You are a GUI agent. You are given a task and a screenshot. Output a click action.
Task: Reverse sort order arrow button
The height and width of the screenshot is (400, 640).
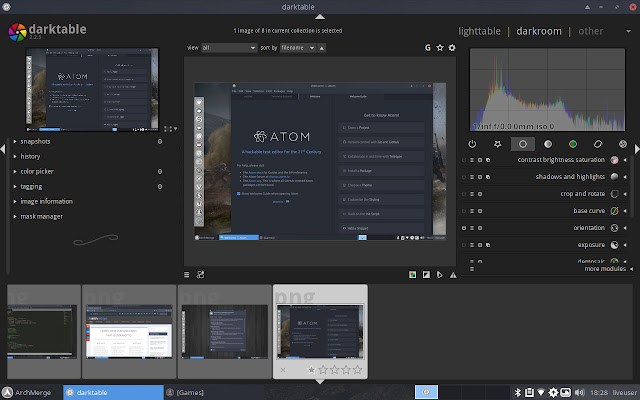point(322,48)
